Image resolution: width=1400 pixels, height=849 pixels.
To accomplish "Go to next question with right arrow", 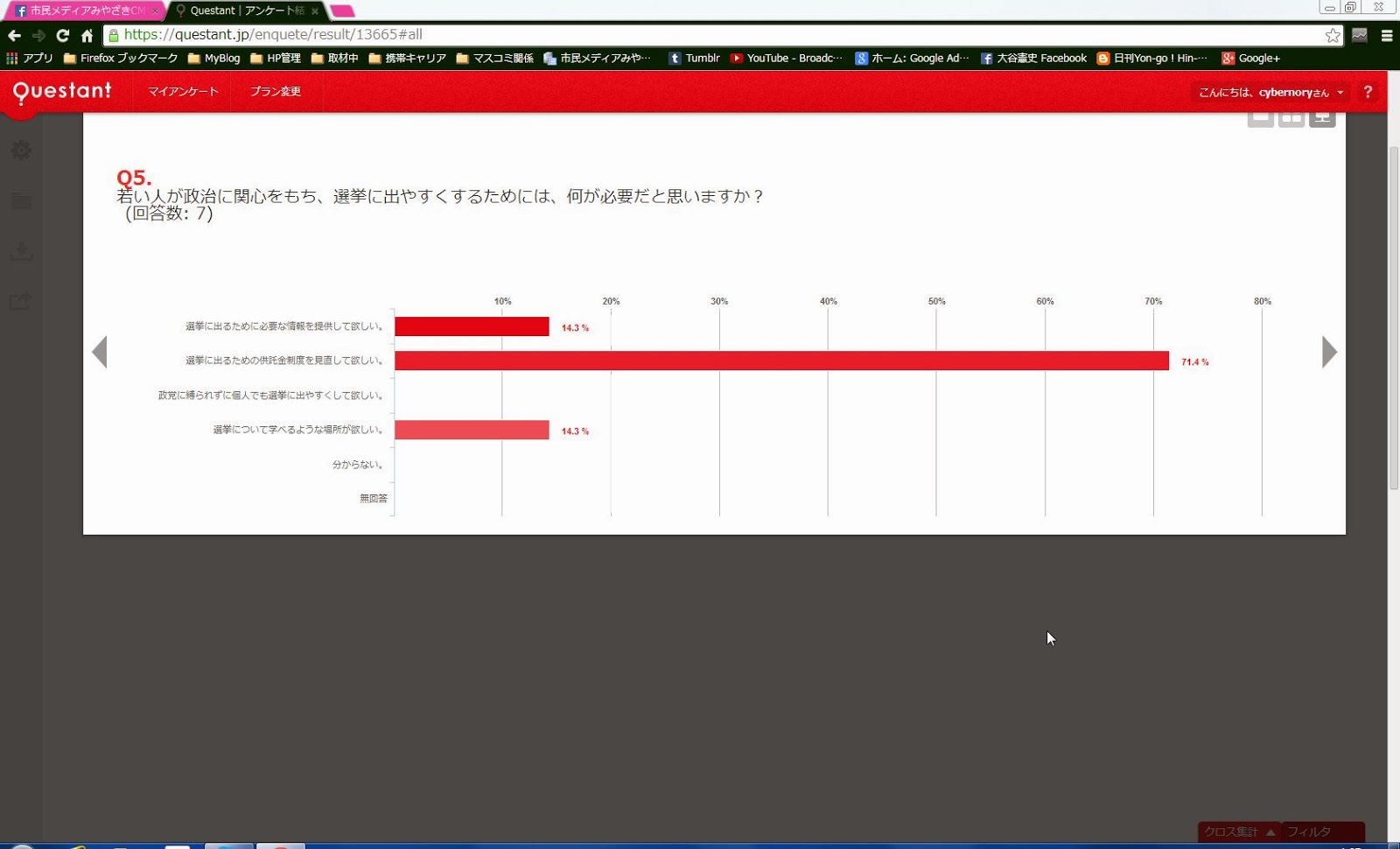I will [1329, 352].
